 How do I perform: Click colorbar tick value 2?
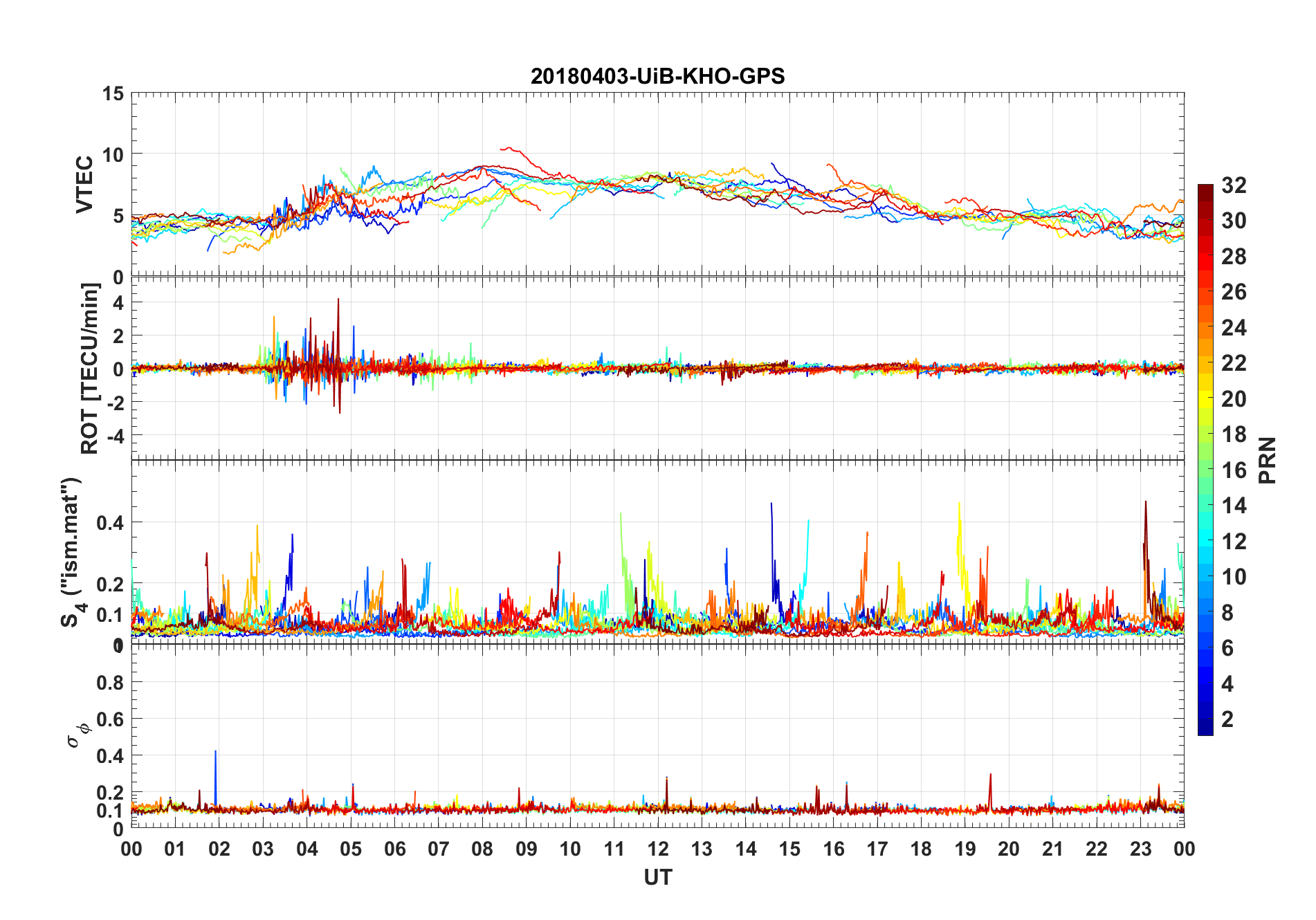click(1227, 719)
